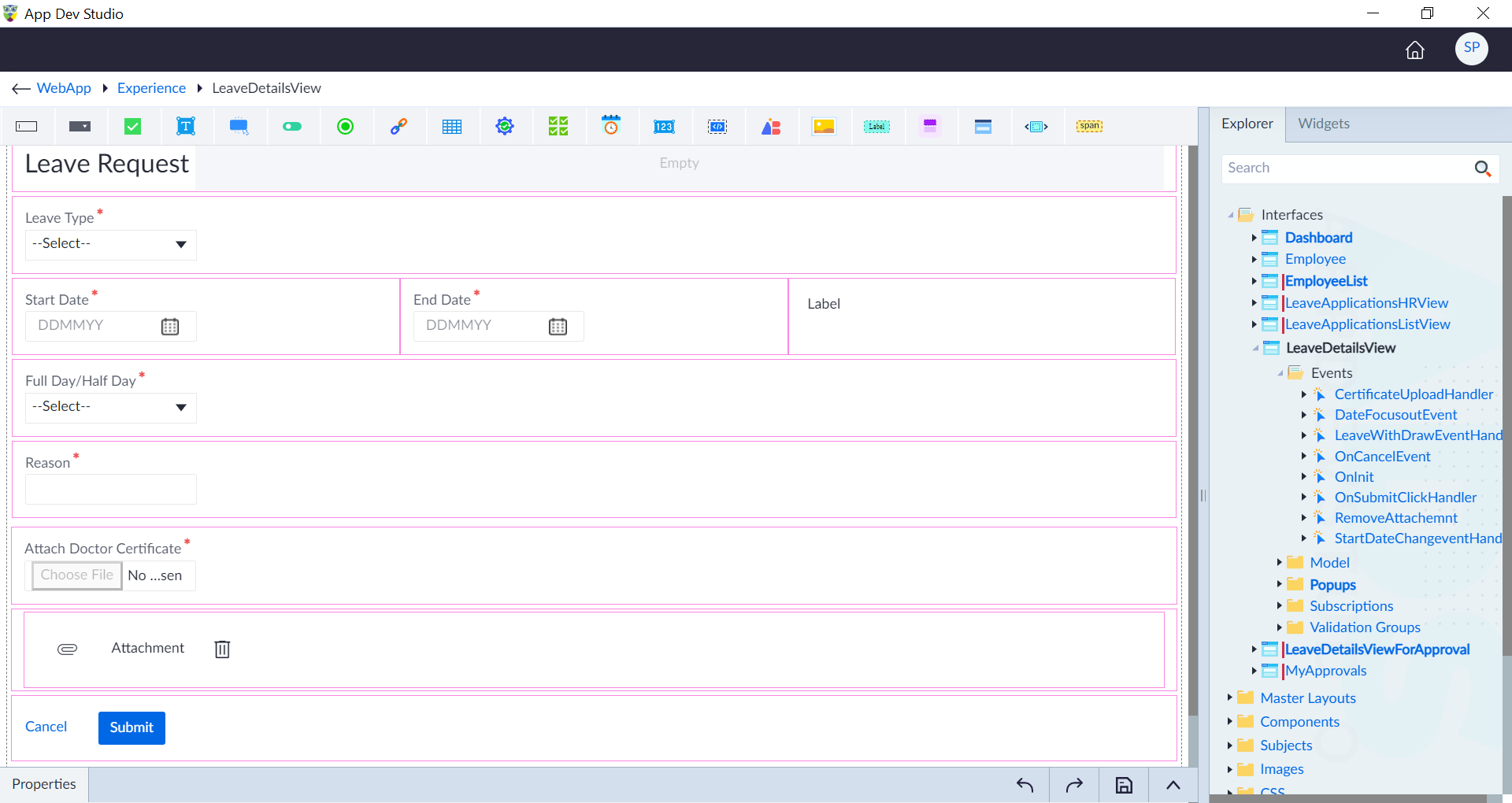Screen dimensions: 1512x803
Task: Click the search magnifier icon in Explorer
Action: pyautogui.click(x=1483, y=168)
